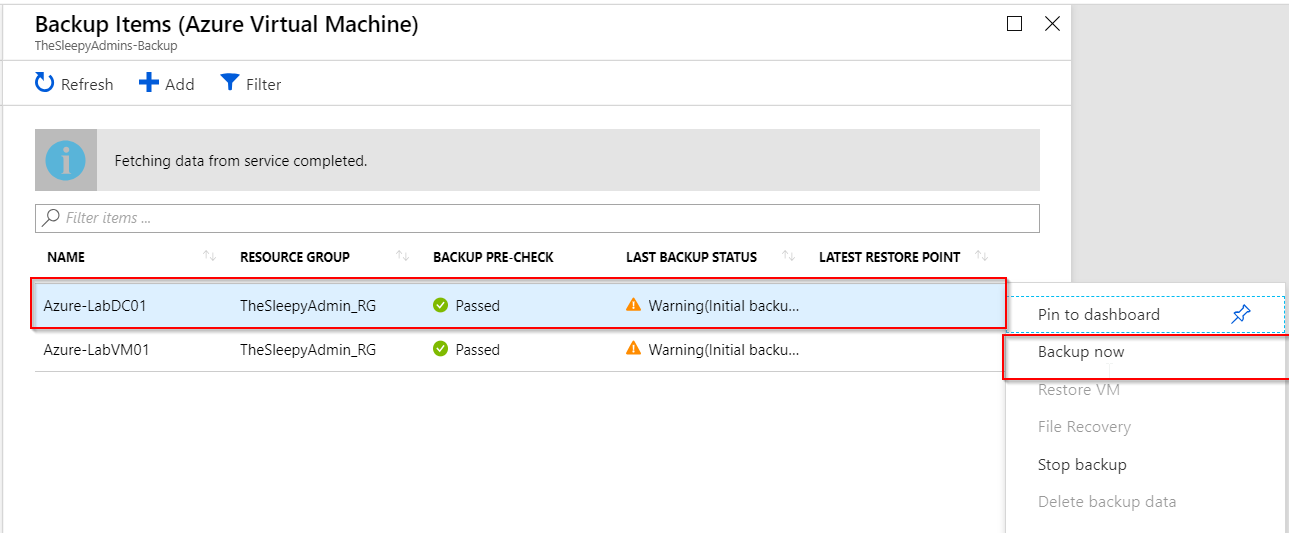1289x533 pixels.
Task: Sort by Last Backup Status column arrows
Action: tap(788, 257)
